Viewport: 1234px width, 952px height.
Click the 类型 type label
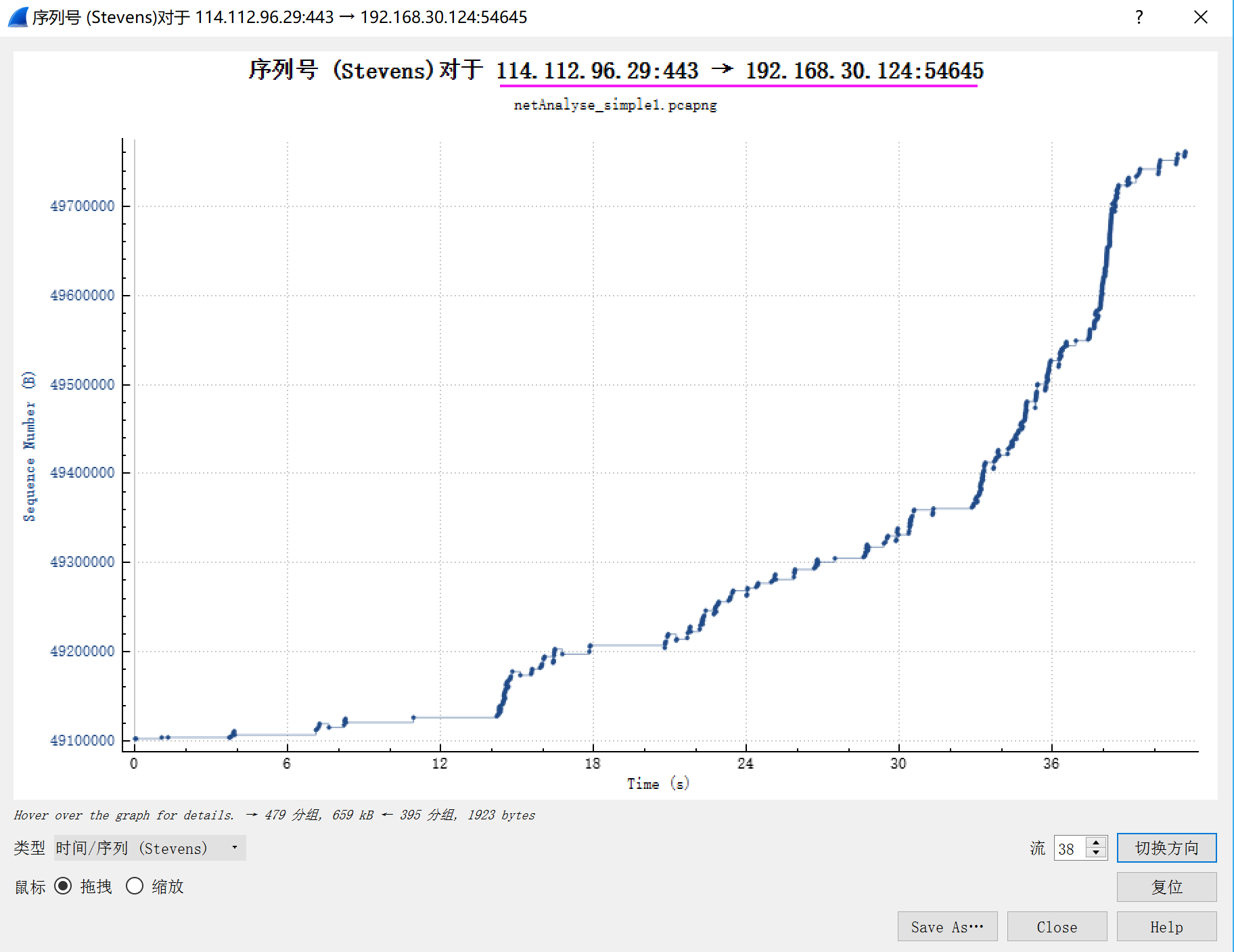30,848
